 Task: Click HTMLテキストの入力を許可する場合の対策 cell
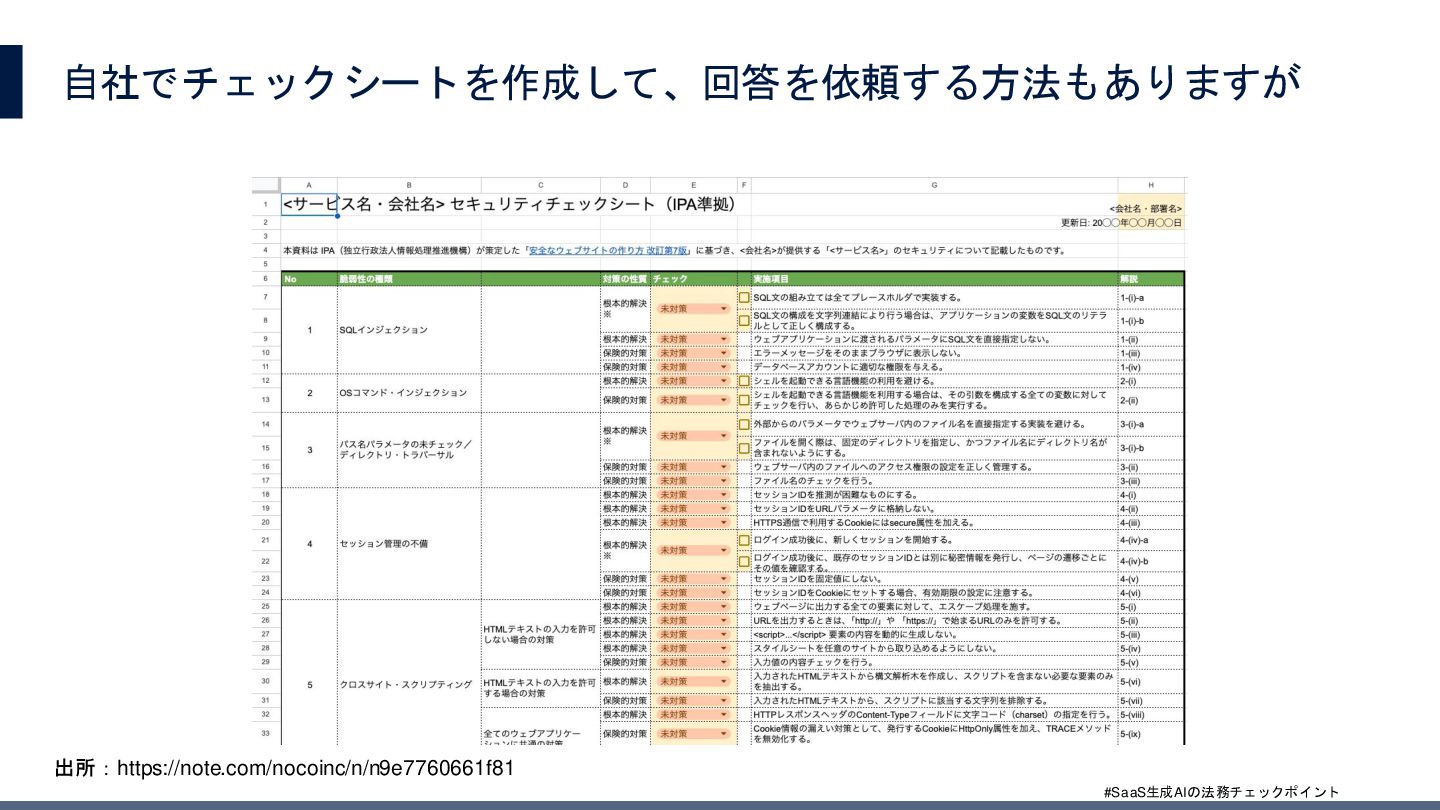(540, 687)
